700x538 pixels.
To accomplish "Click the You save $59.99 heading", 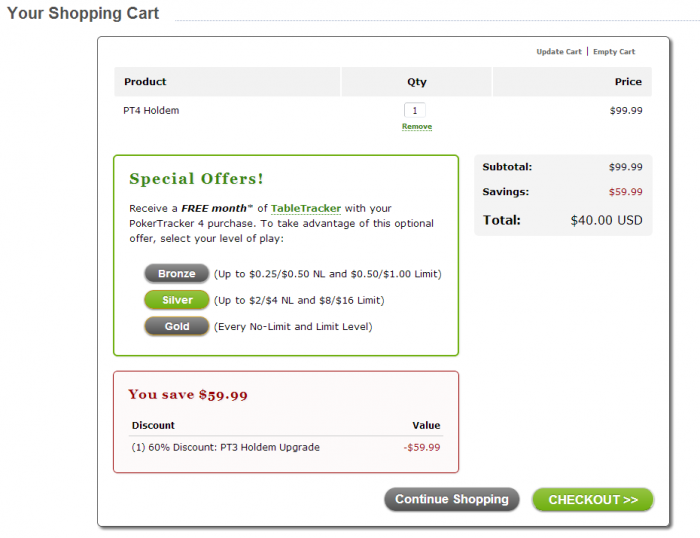I will pyautogui.click(x=188, y=395).
